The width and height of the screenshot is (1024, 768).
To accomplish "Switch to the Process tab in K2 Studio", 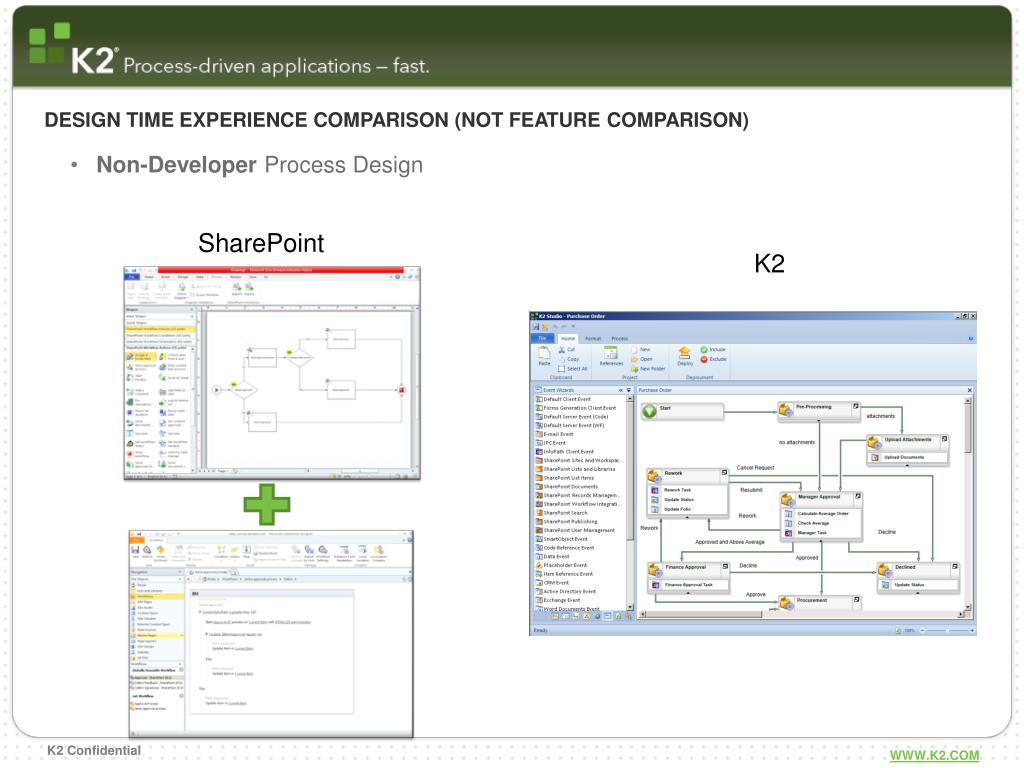I will click(620, 338).
